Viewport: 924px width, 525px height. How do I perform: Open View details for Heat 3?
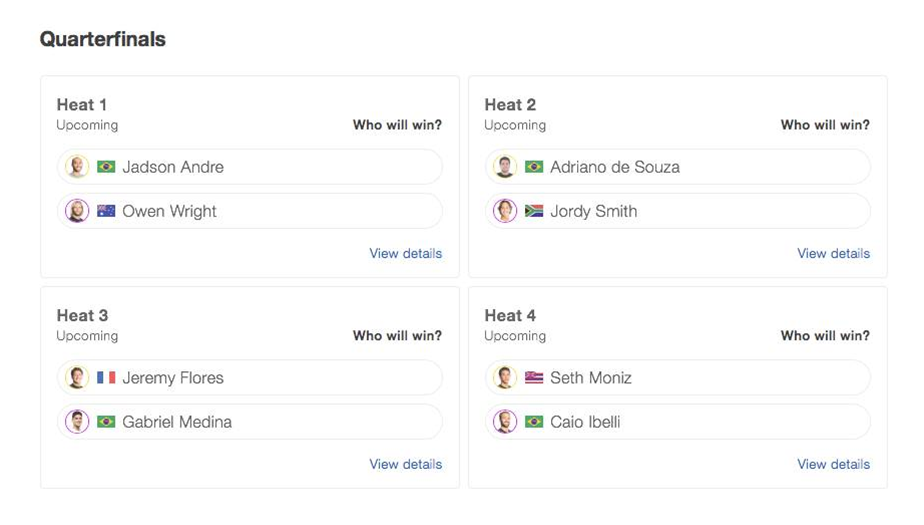tap(405, 464)
